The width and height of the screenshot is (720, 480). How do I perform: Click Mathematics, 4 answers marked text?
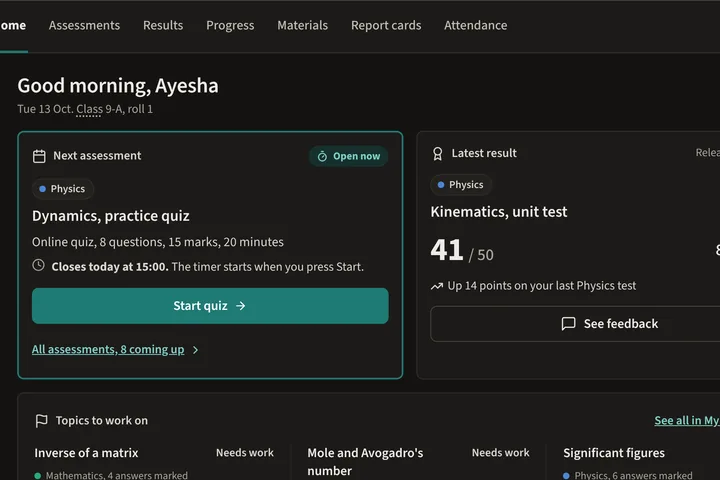tap(117, 475)
